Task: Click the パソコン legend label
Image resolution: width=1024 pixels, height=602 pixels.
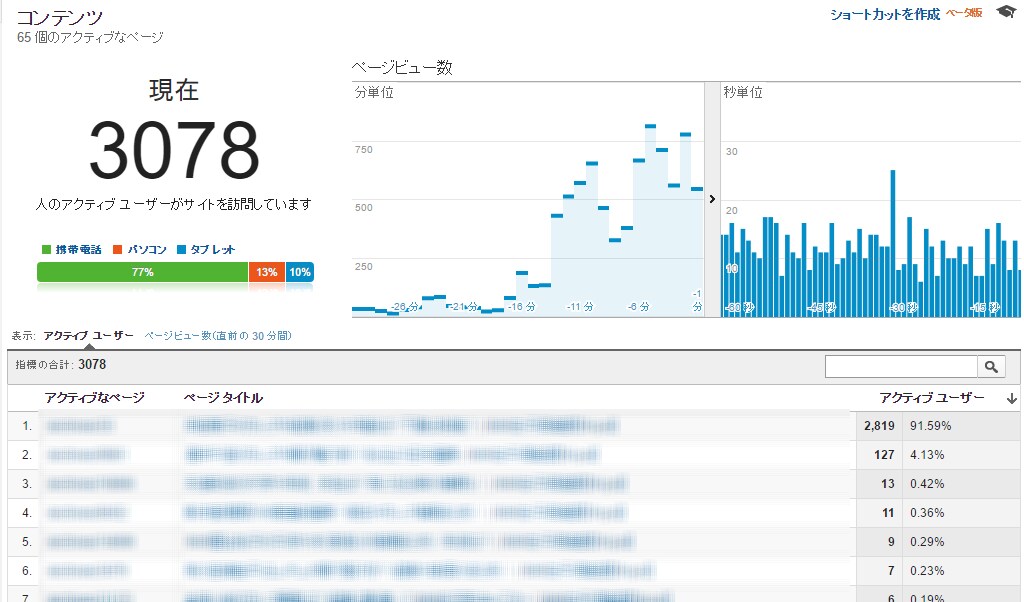Action: coord(147,249)
